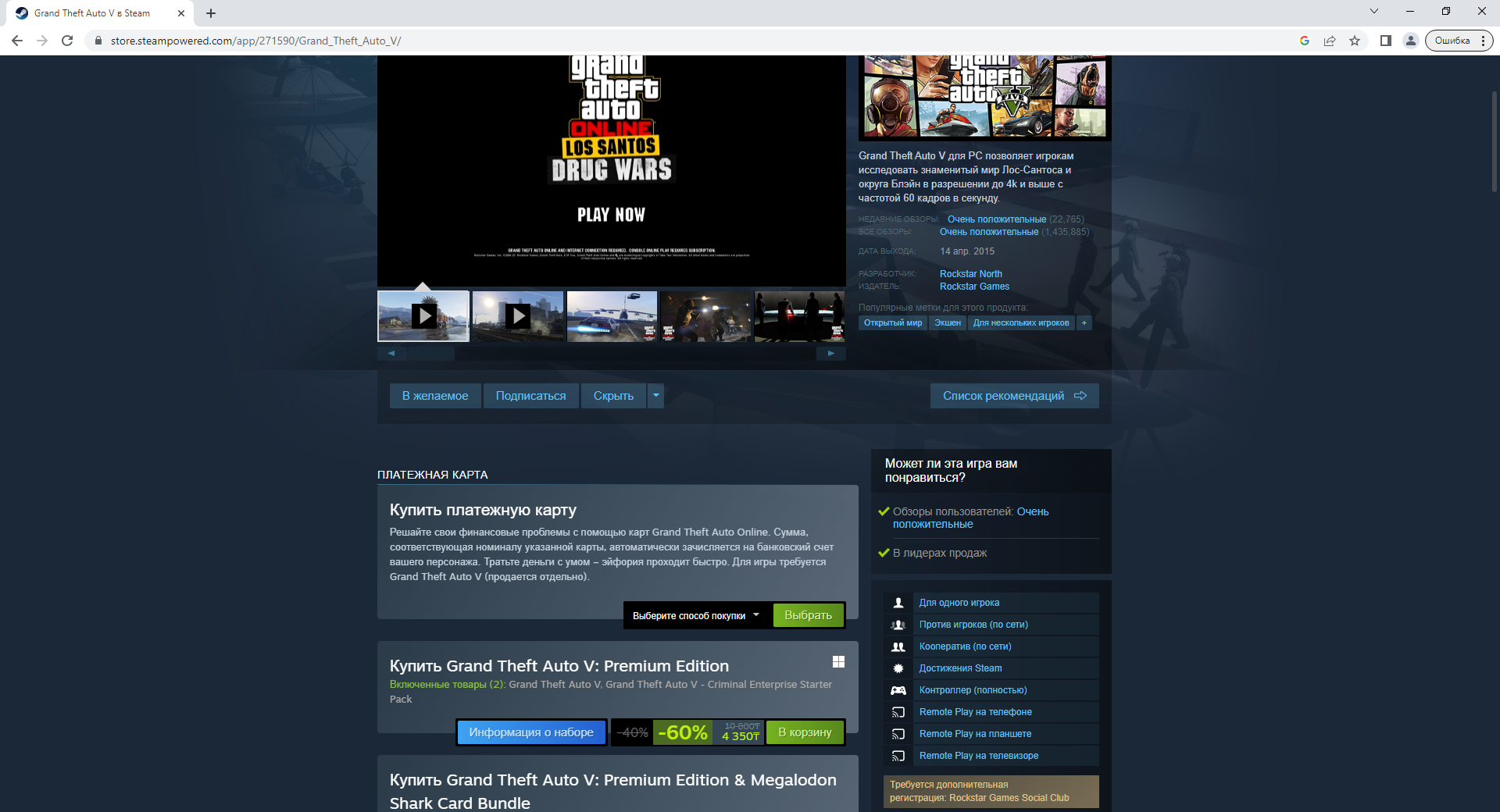1500x812 pixels.
Task: Click the media strip scrollbar handle
Action: pyautogui.click(x=430, y=354)
